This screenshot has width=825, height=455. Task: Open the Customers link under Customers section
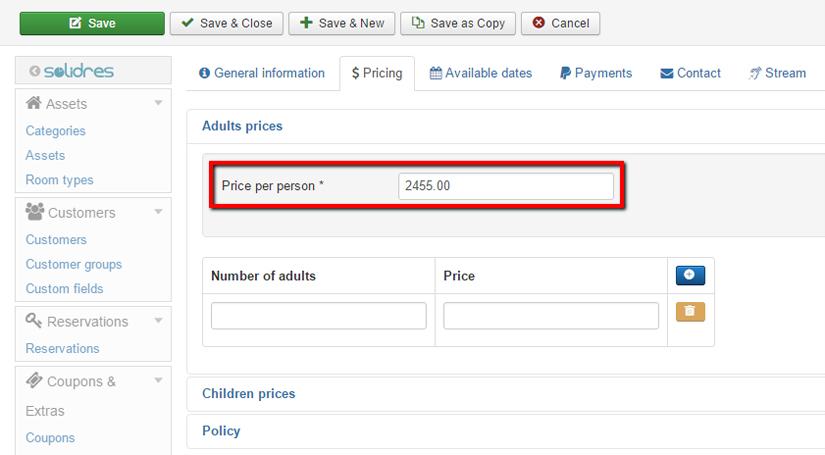[x=56, y=239]
